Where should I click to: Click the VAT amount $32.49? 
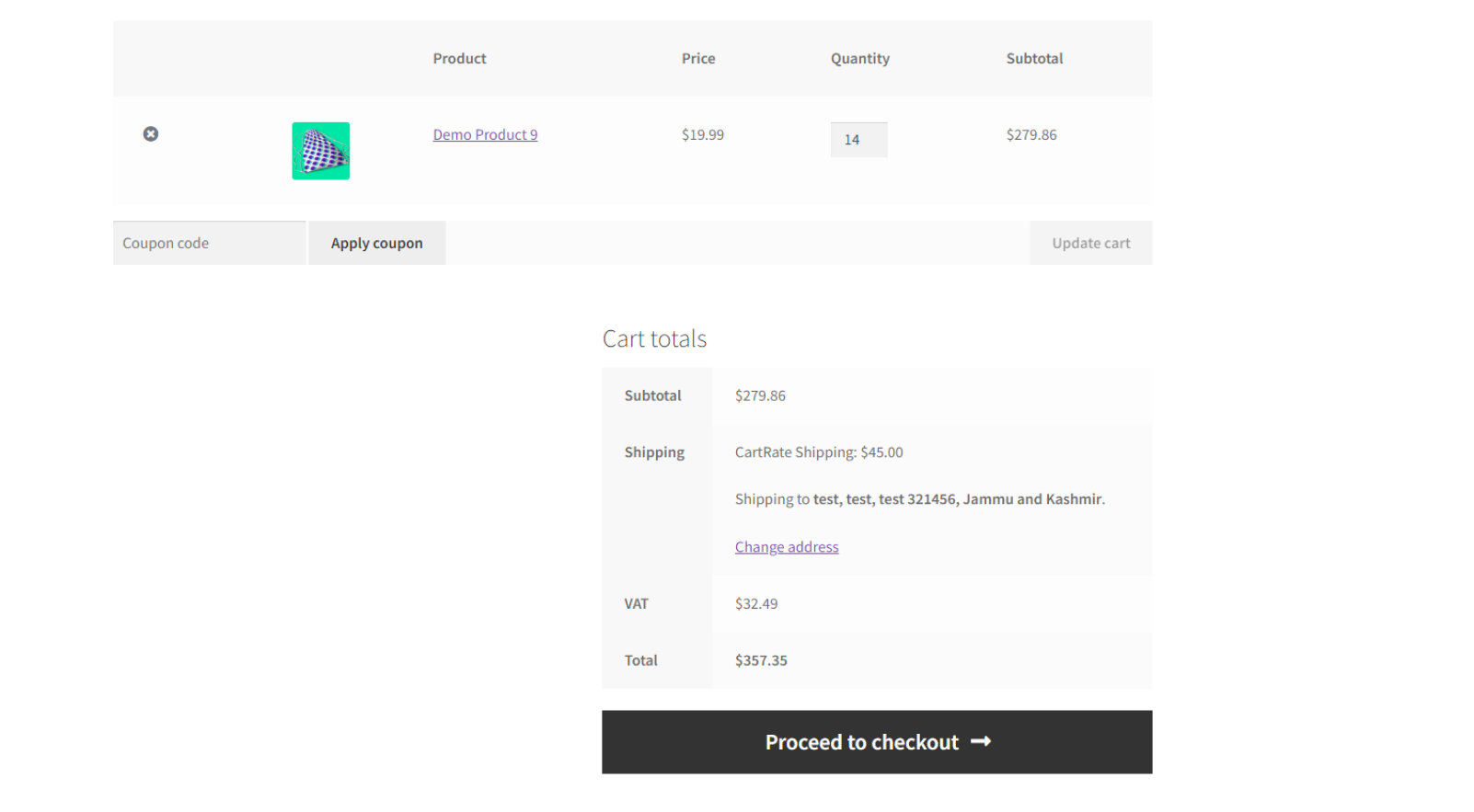[755, 604]
